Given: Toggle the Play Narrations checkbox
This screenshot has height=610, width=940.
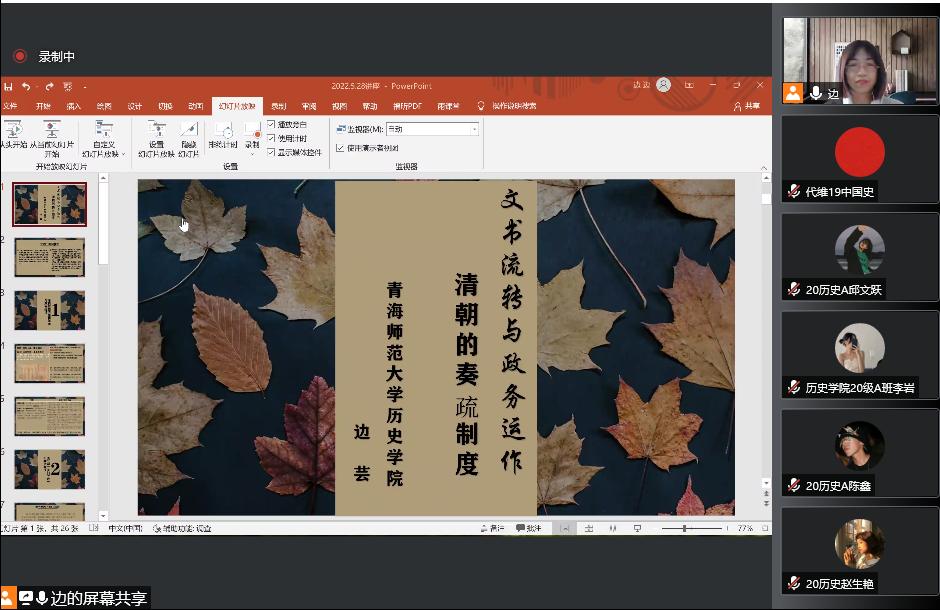Looking at the screenshot, I should point(271,124).
